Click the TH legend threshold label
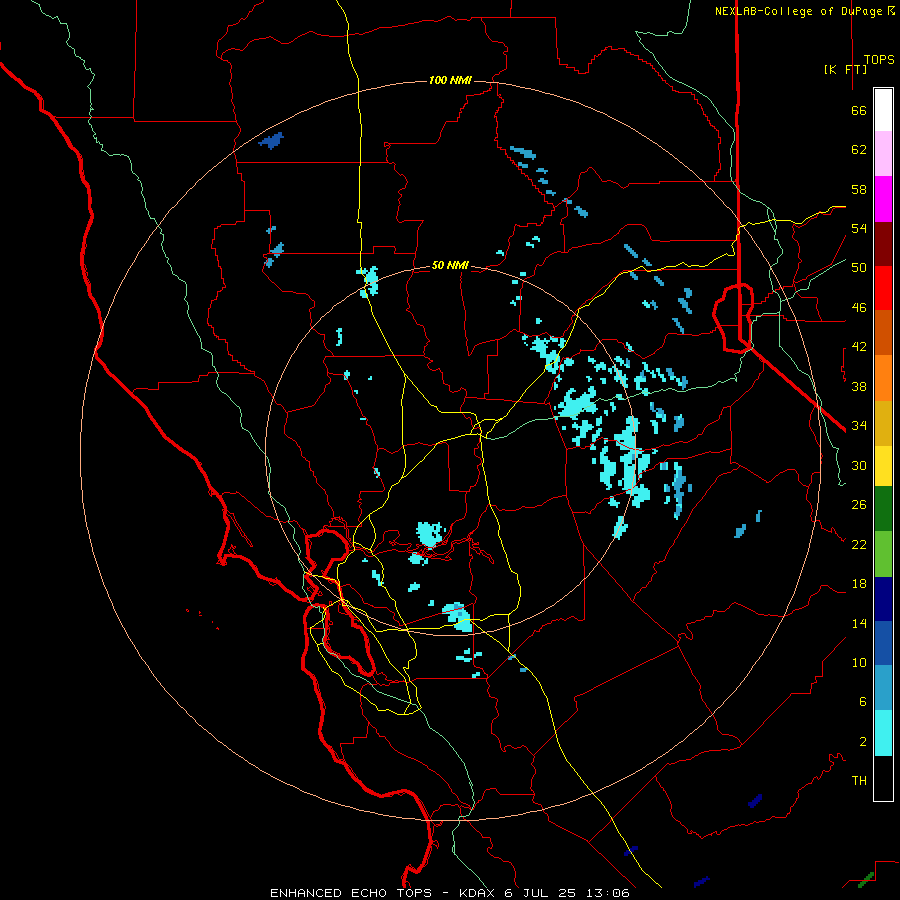900x900 pixels. (859, 780)
